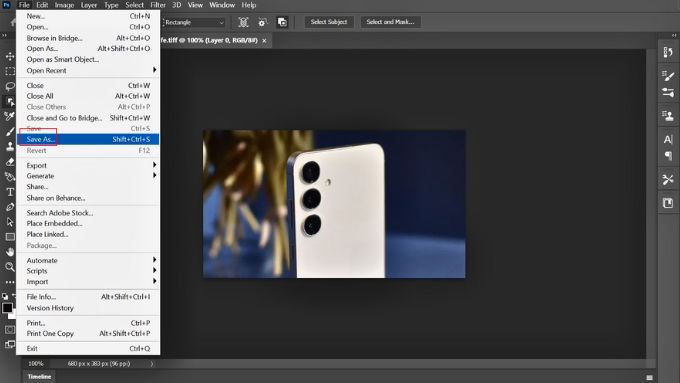
Task: Expand the Generate submenu
Action: coord(88,176)
